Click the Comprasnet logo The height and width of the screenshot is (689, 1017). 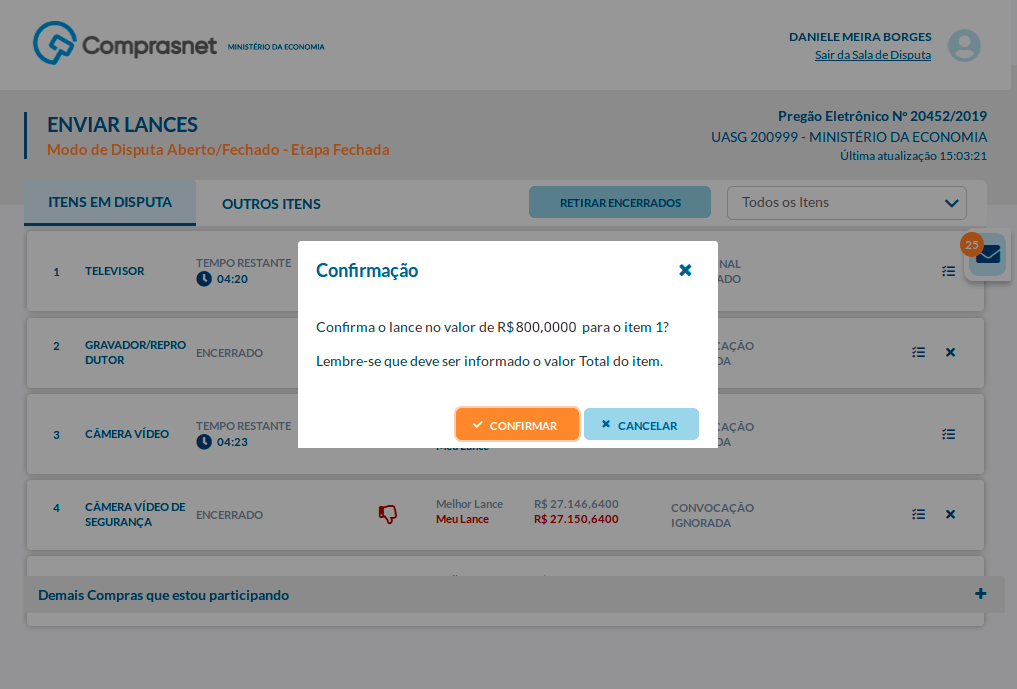point(125,45)
